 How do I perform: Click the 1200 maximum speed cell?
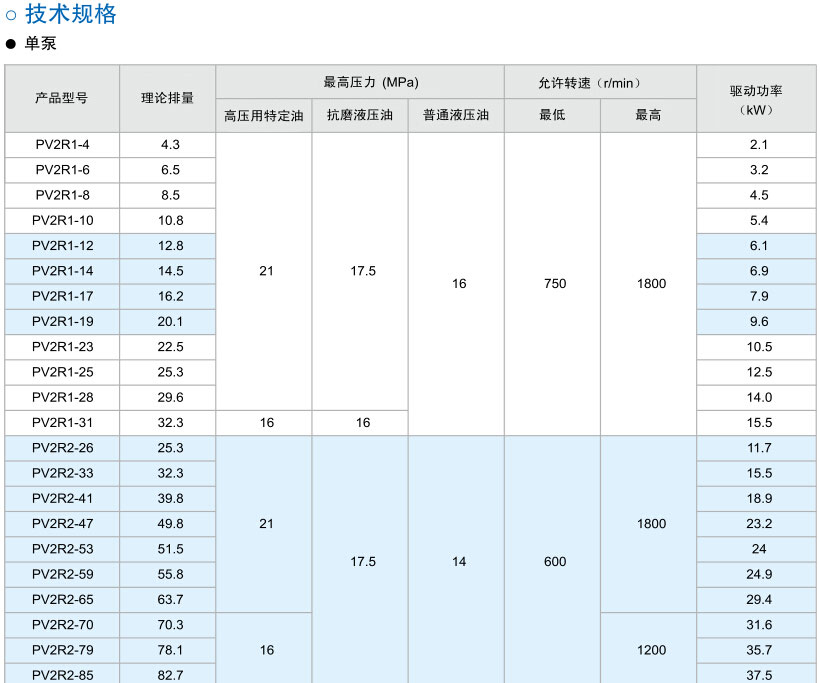point(651,650)
